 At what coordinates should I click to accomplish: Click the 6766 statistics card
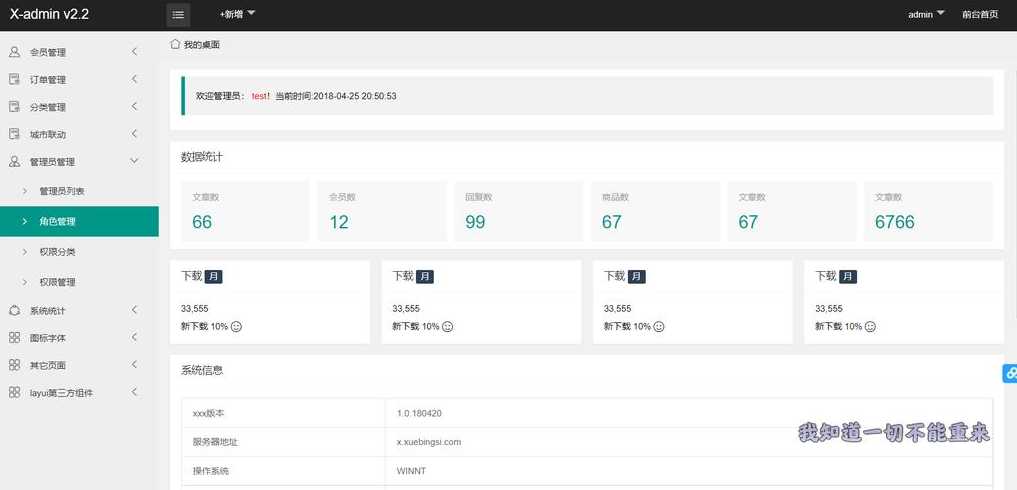[928, 212]
